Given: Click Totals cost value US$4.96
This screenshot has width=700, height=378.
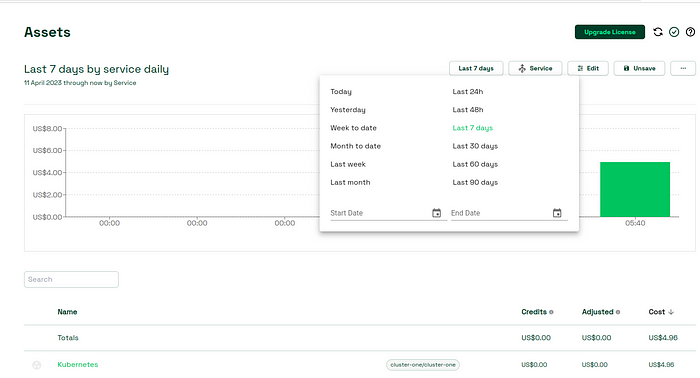Looking at the screenshot, I should [663, 338].
